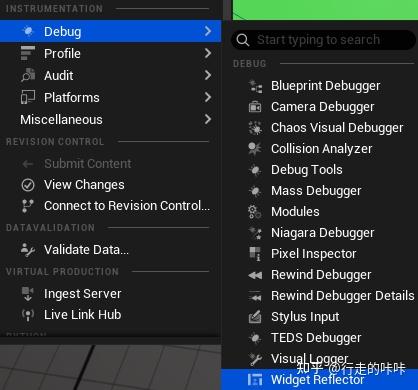Click the Validate Data icon
The width and height of the screenshot is (418, 390).
pyautogui.click(x=28, y=250)
